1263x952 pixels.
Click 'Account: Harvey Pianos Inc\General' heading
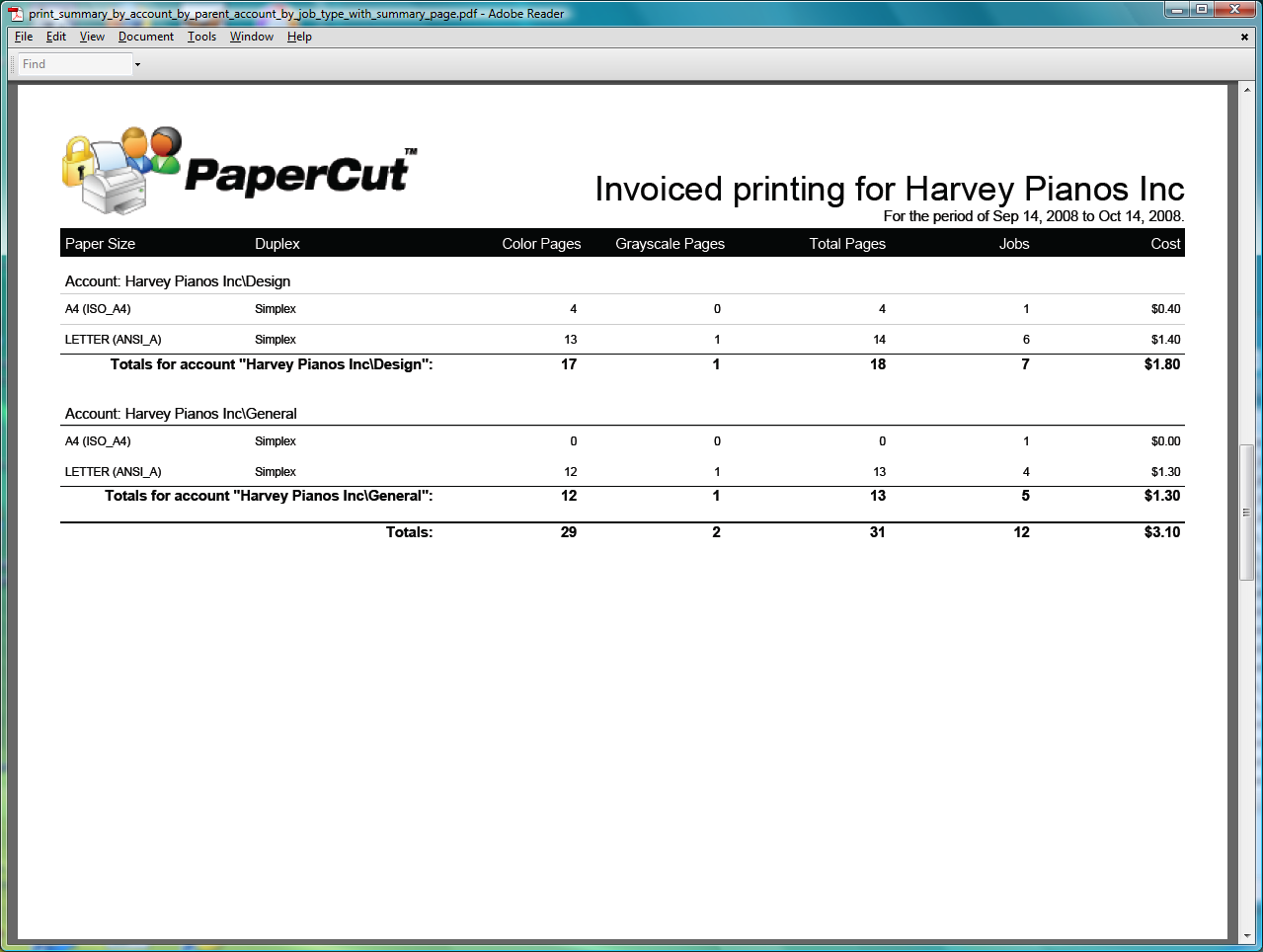(x=181, y=414)
